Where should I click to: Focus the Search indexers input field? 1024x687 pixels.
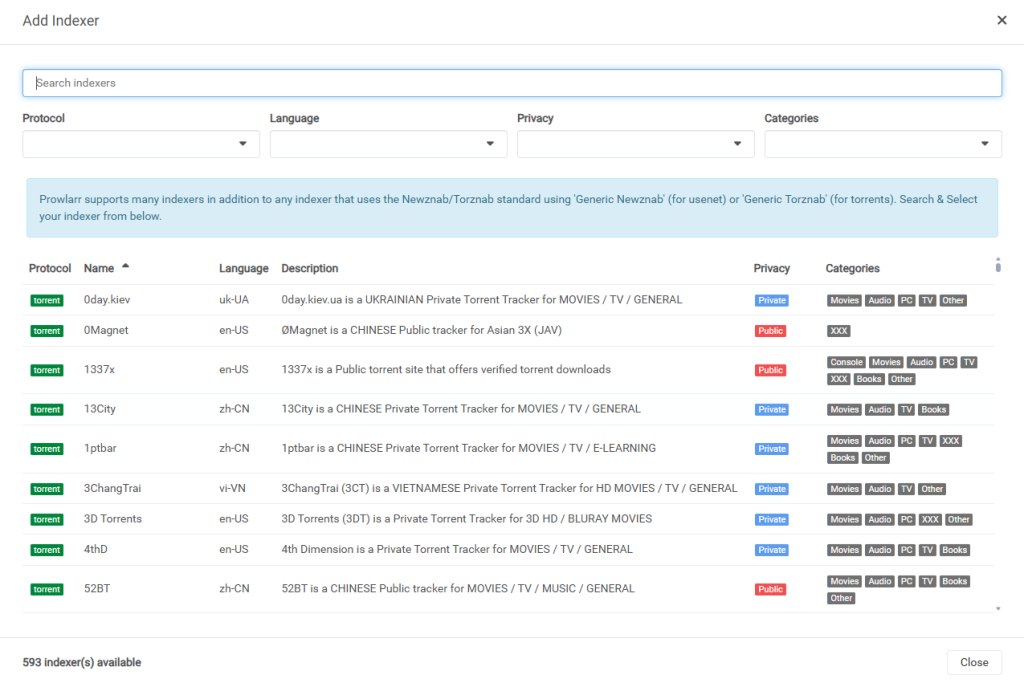pos(512,83)
